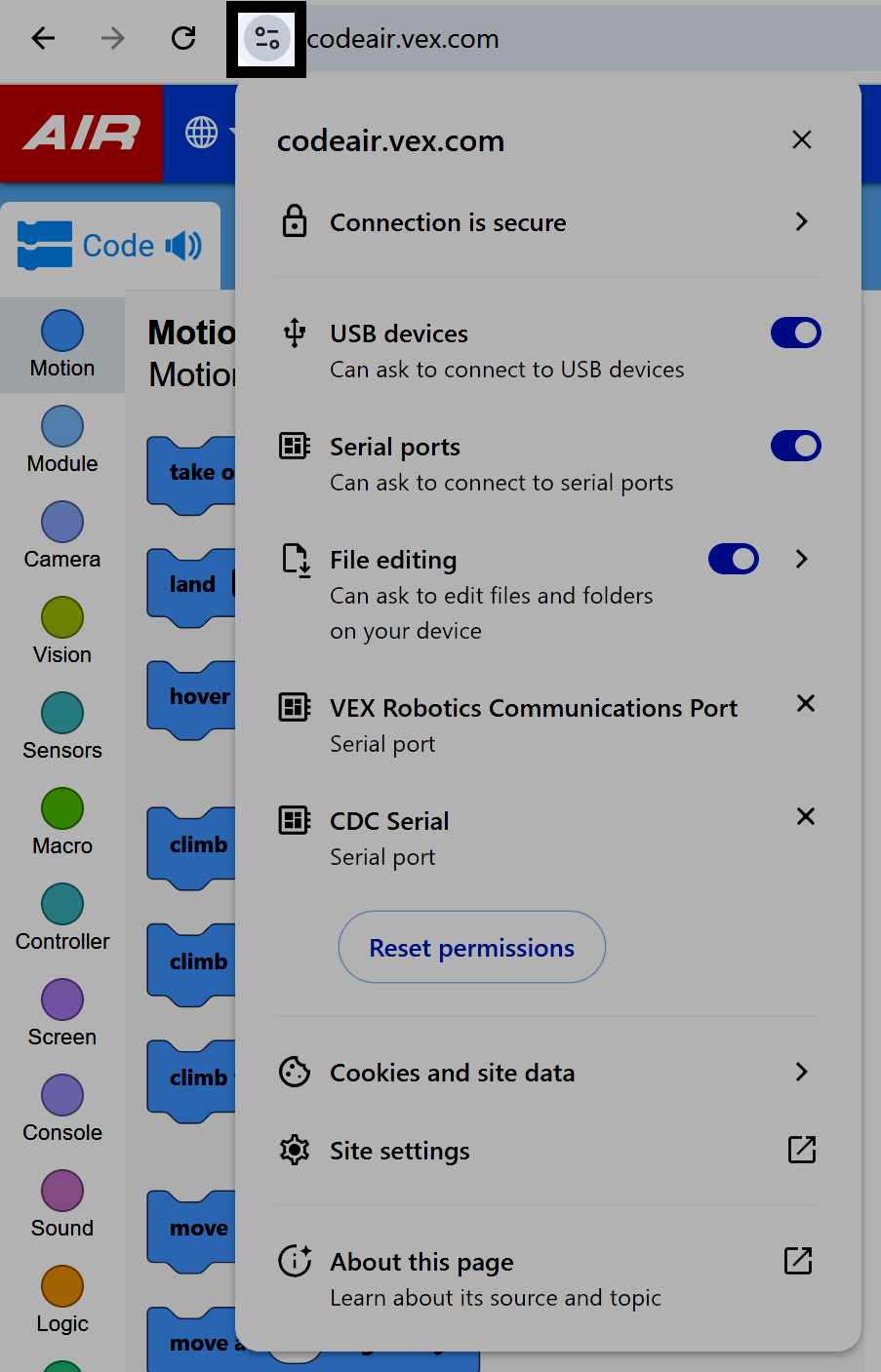Open Site settings in a new tab
This screenshot has width=881, height=1372.
[x=801, y=1150]
